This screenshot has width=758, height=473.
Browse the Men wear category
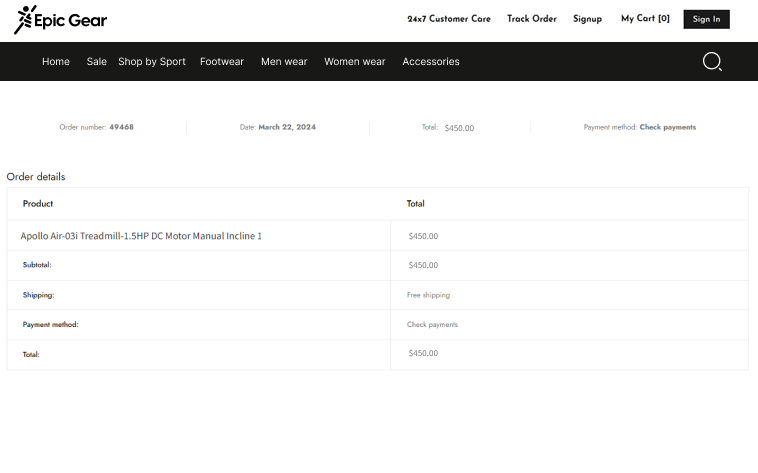point(284,62)
